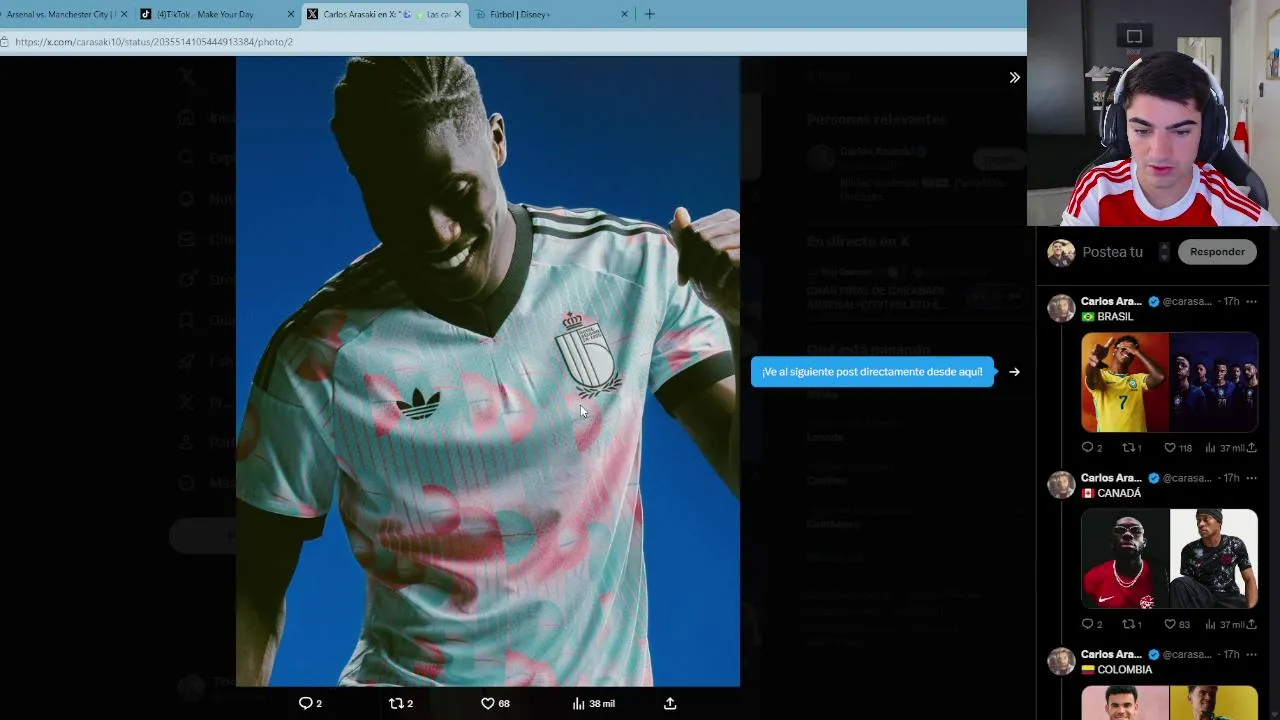Click the Responder button
Screen dimensions: 1280x720
pyautogui.click(x=1217, y=252)
